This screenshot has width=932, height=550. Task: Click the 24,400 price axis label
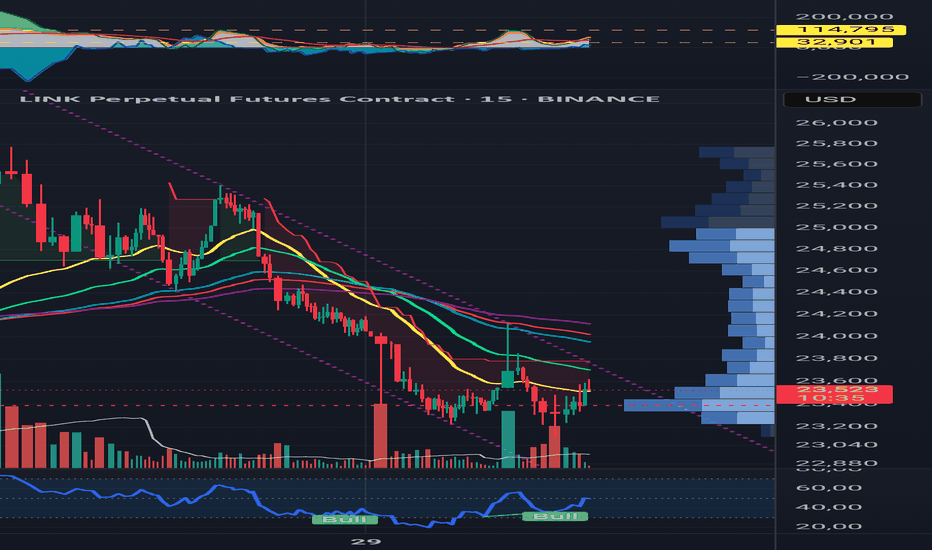(x=837, y=292)
